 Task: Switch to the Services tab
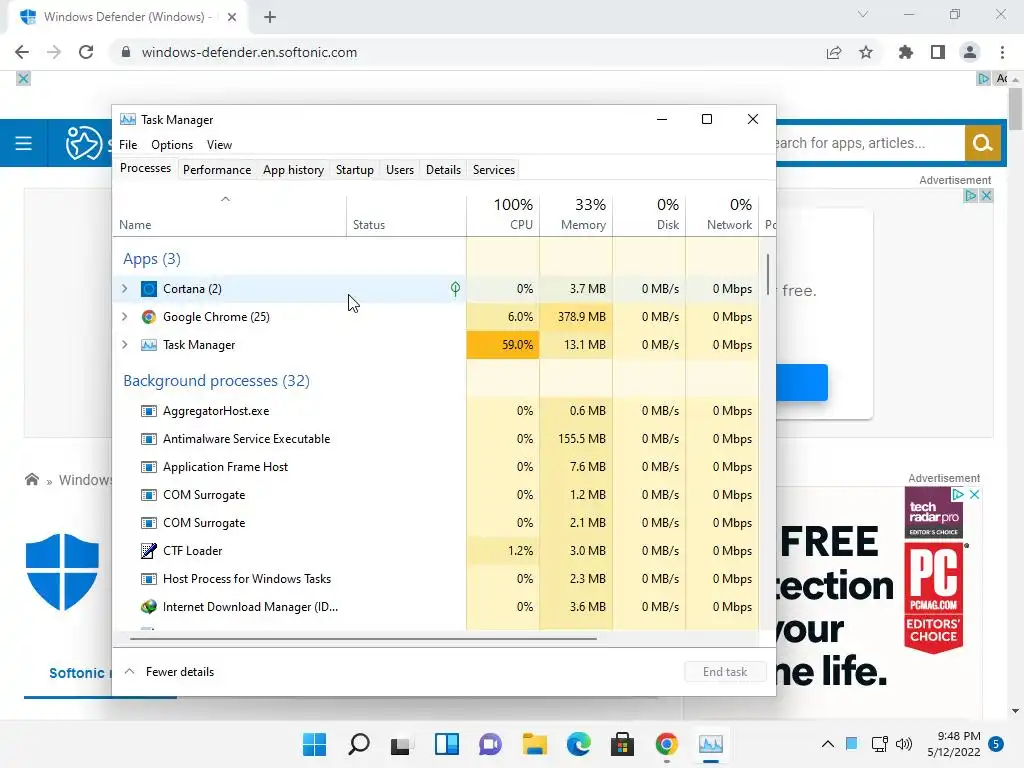click(494, 170)
